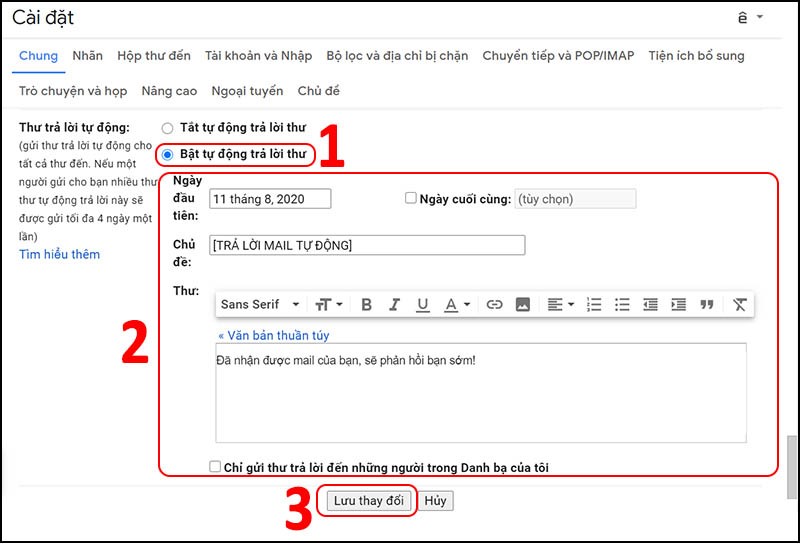The image size is (800, 547).
Task: Click the page vertical scrollbar thumb
Action: [791, 467]
